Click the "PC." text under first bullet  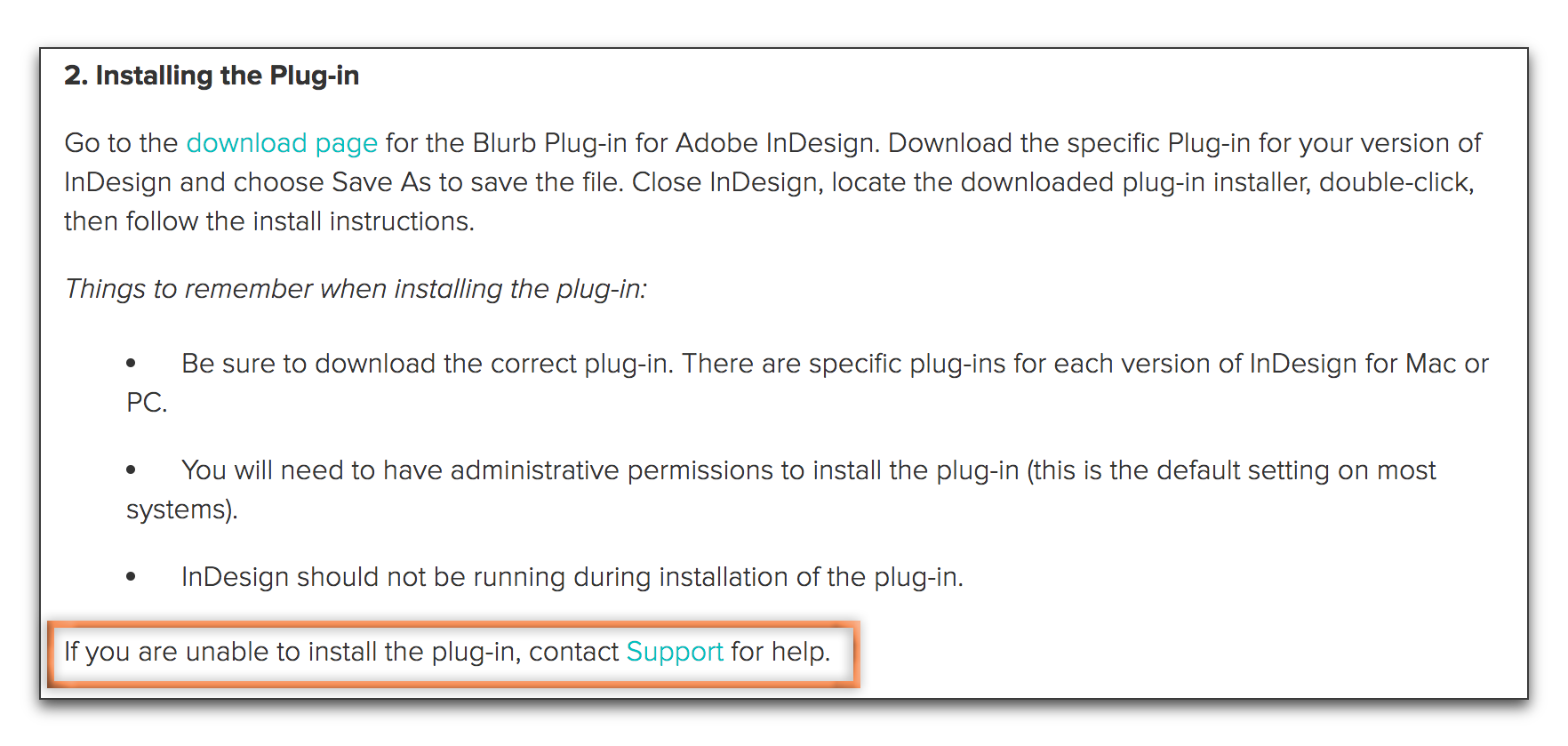(147, 403)
